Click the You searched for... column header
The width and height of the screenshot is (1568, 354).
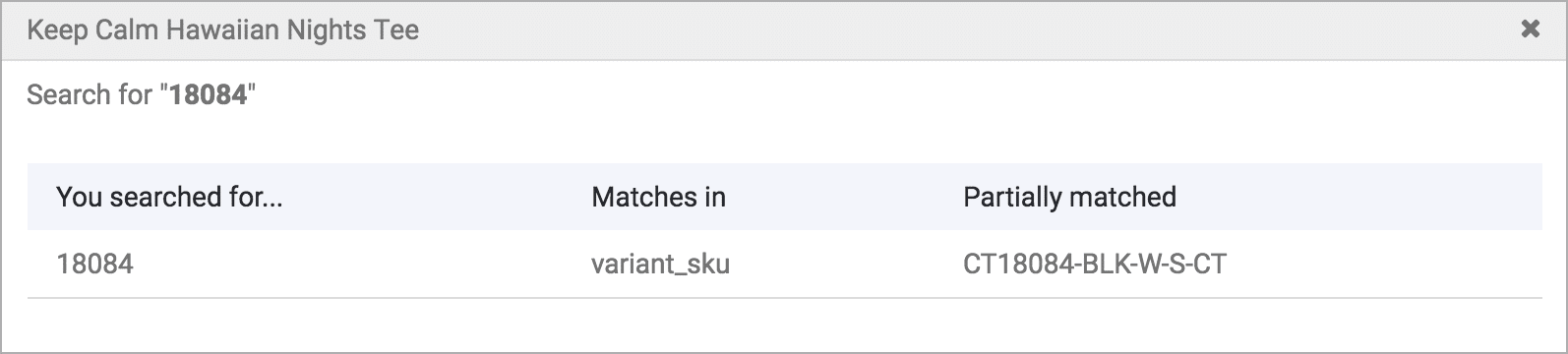point(169,197)
